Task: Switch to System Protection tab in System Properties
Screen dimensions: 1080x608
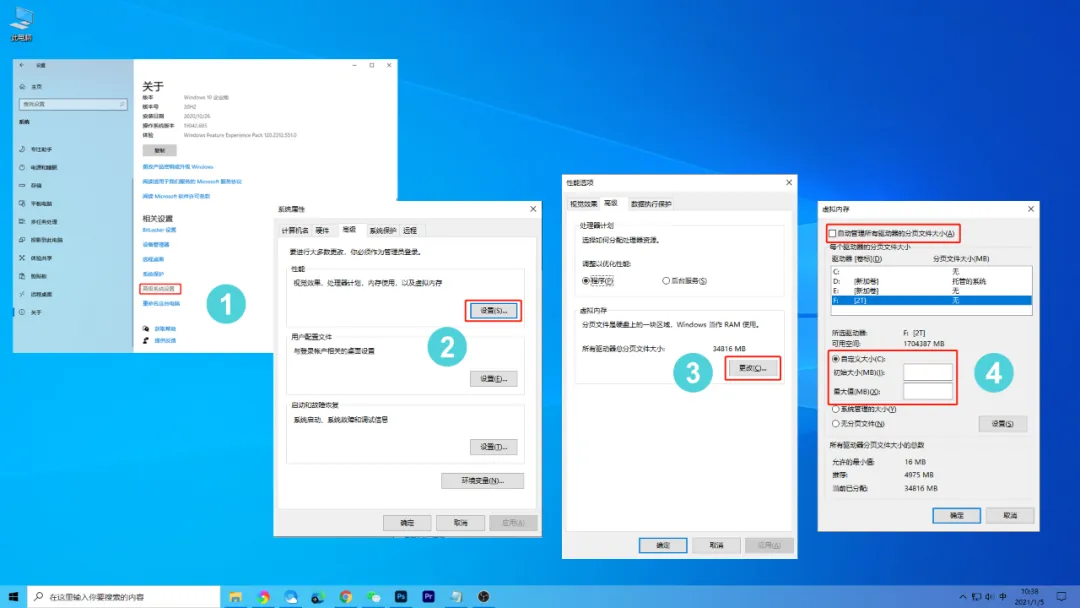Action: [382, 231]
